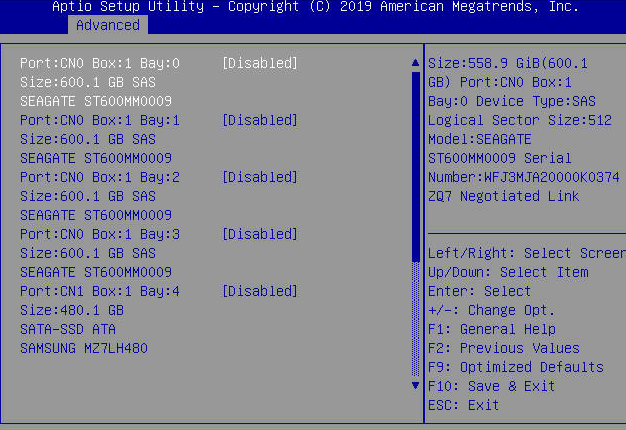This screenshot has height=430, width=626.
Task: Open the [Disabled] option for Box:1 Bay:2
Action: pyautogui.click(x=260, y=177)
